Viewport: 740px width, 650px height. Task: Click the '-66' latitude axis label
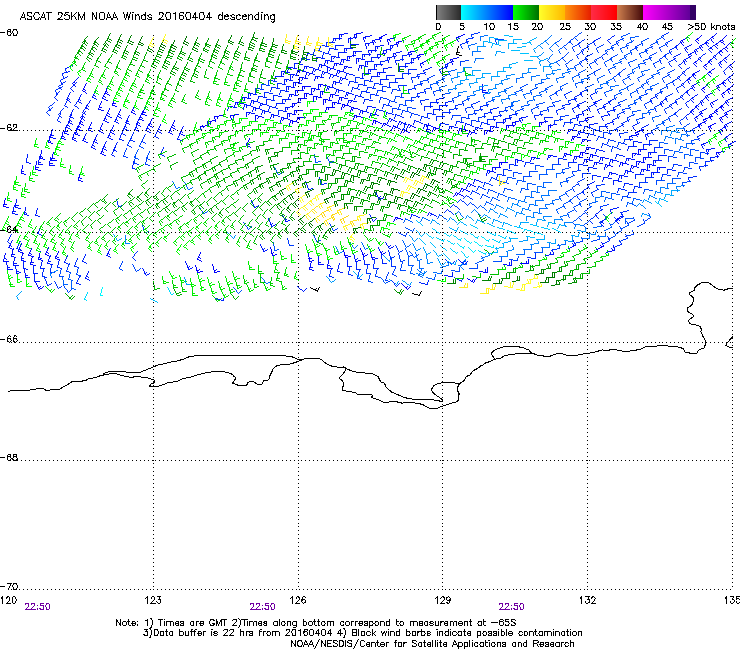(x=9, y=339)
